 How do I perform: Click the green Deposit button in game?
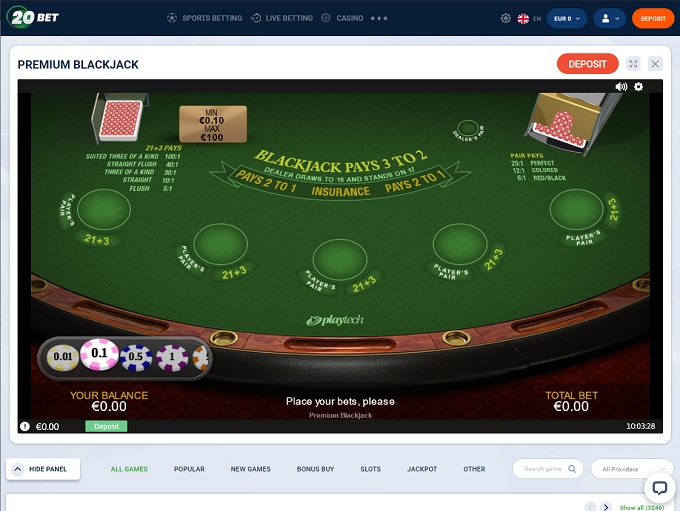click(x=106, y=426)
